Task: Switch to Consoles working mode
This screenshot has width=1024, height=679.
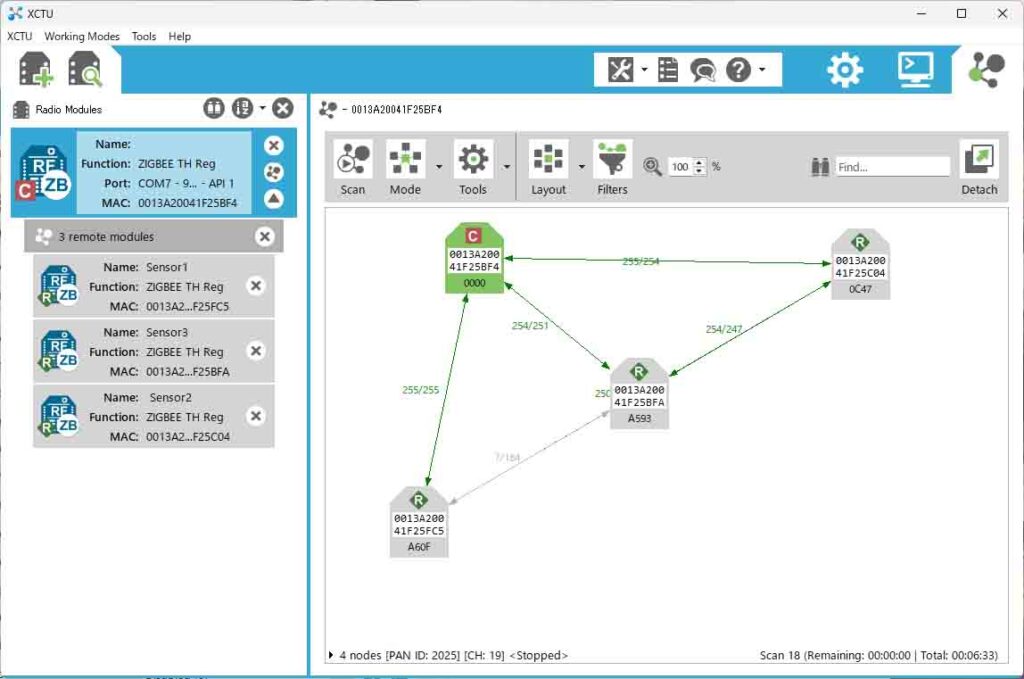Action: (x=915, y=70)
